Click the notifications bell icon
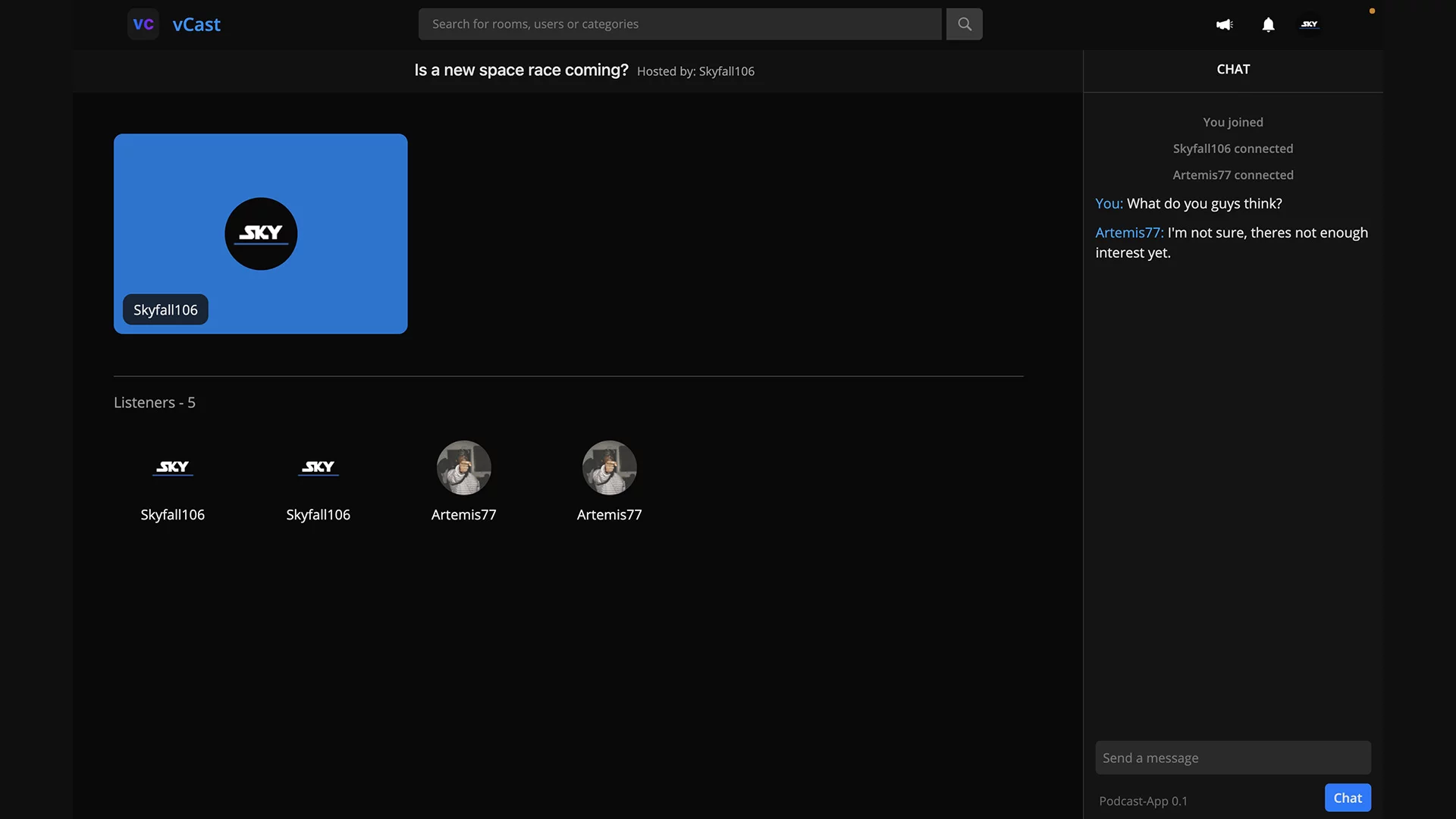The height and width of the screenshot is (819, 1456). [1267, 24]
